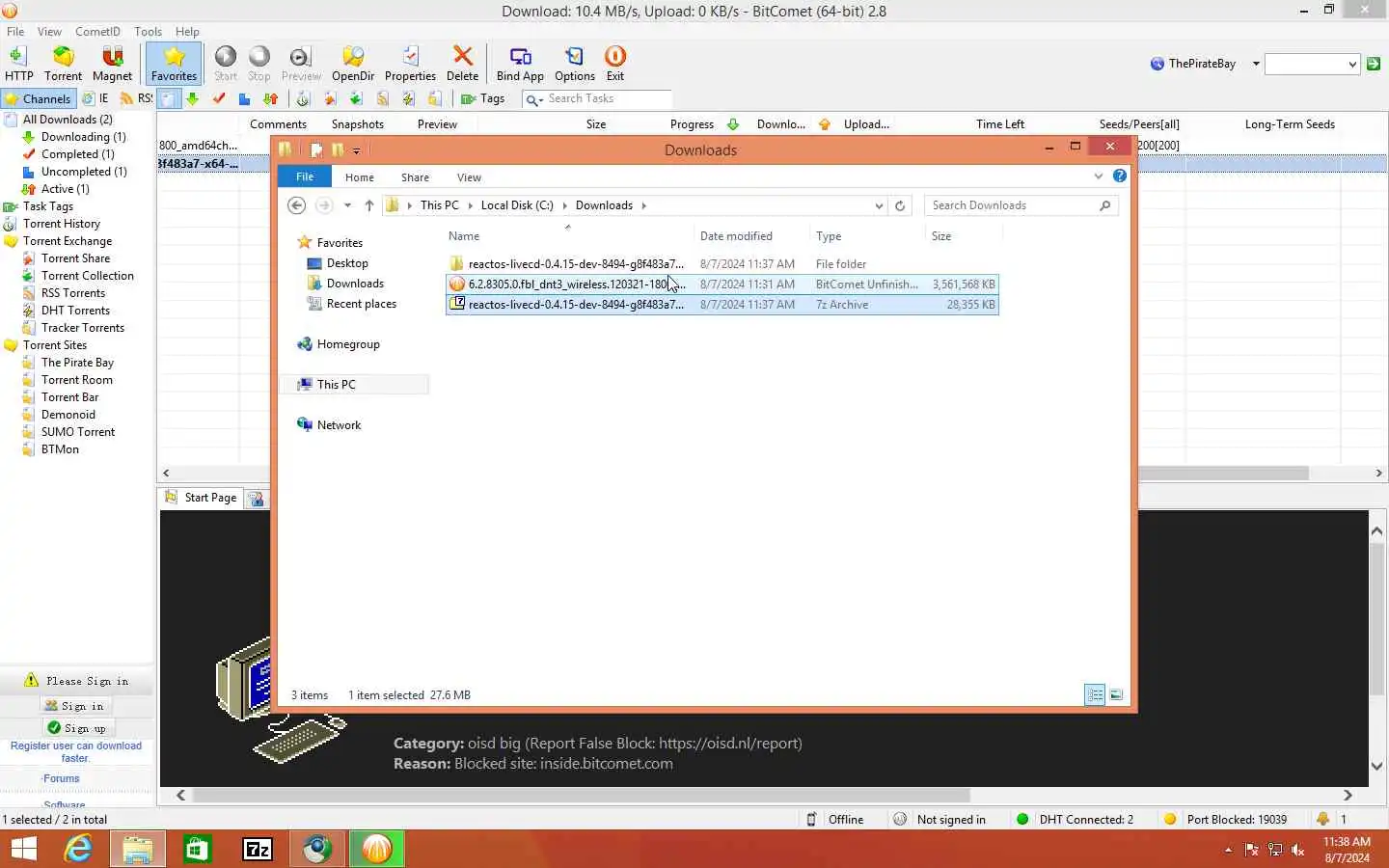Open the Share ribbon tab in Downloads
Screen dimensions: 1389x868
416,177
